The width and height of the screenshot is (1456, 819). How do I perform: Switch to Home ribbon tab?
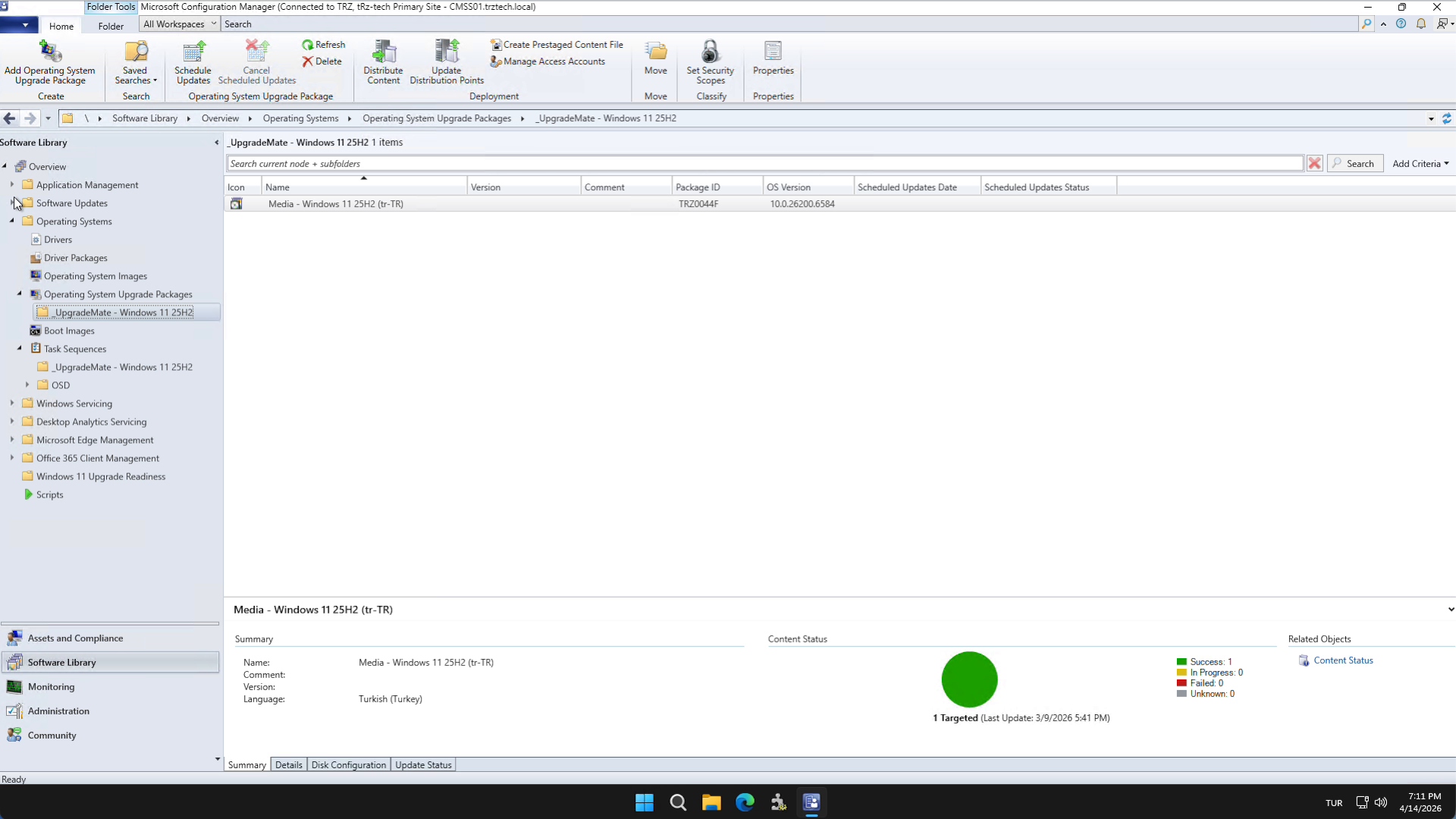pos(61,26)
